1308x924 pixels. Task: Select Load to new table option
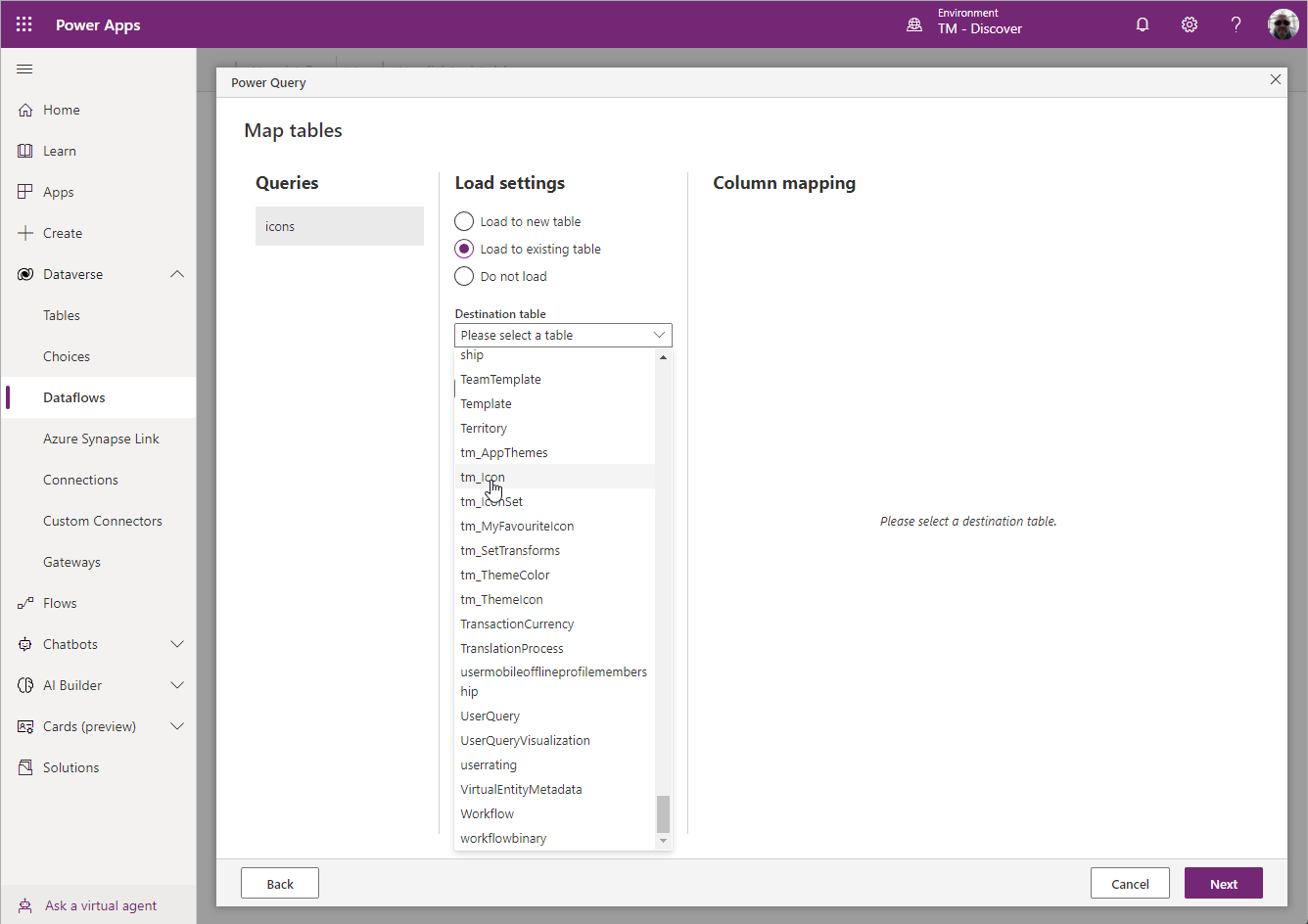(464, 221)
